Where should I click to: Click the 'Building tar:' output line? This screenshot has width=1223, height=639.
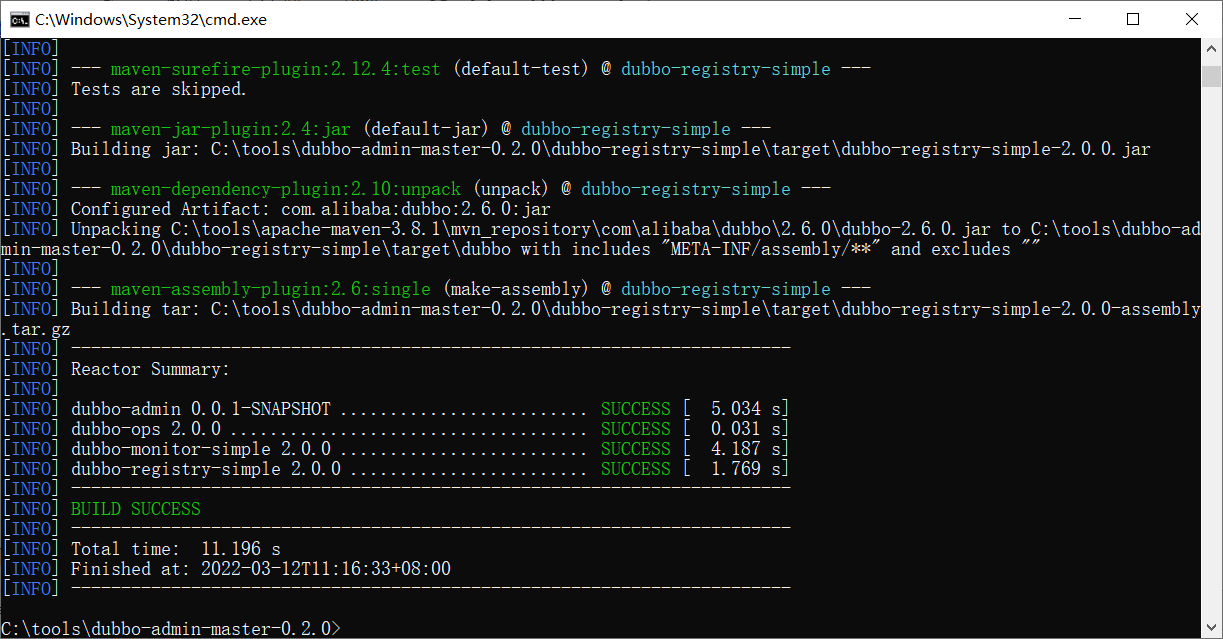click(635, 309)
